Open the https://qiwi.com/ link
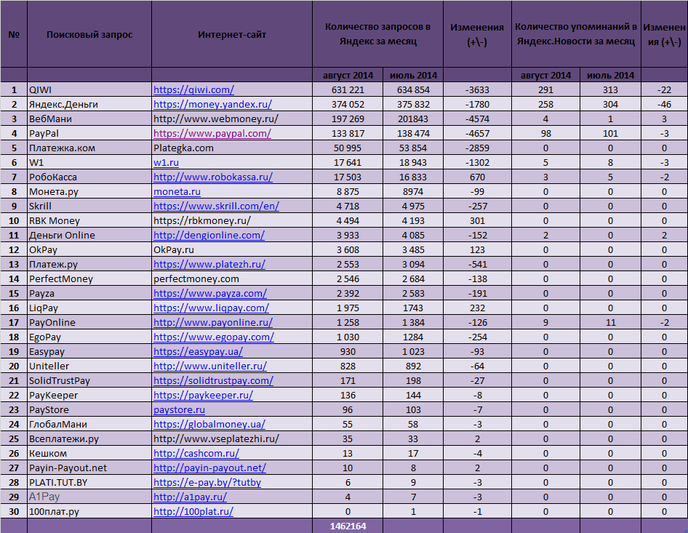Image resolution: width=688 pixels, height=533 pixels. click(194, 89)
